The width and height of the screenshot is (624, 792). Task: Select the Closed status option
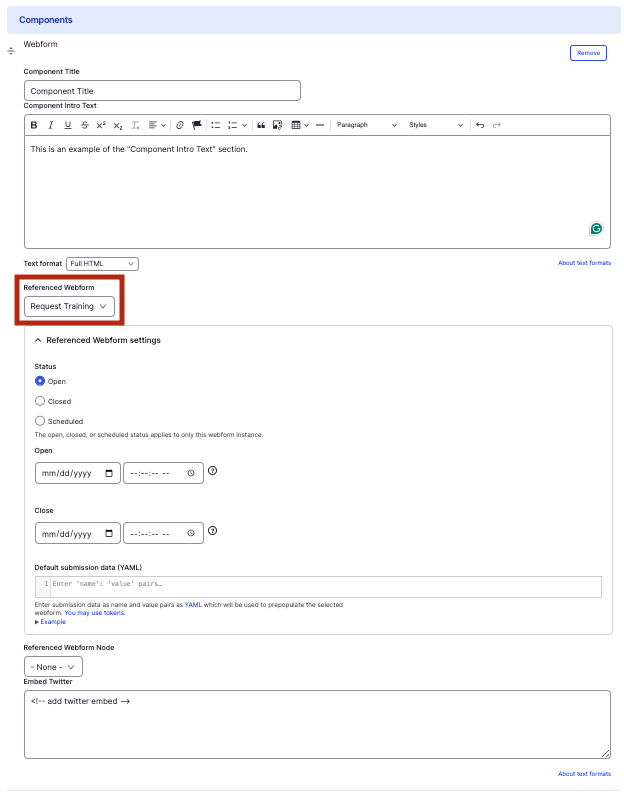coord(40,401)
